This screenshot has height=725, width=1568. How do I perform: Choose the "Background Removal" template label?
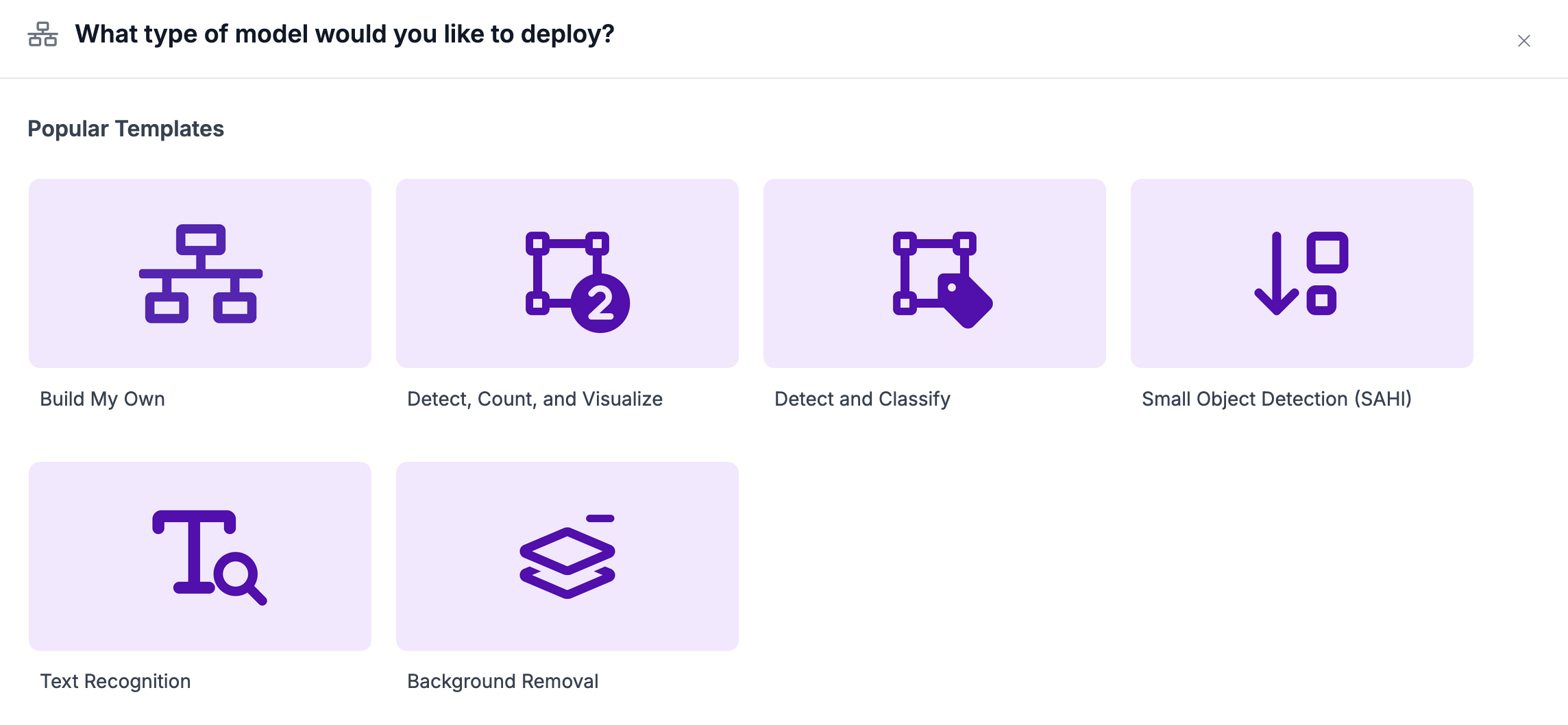click(x=502, y=681)
